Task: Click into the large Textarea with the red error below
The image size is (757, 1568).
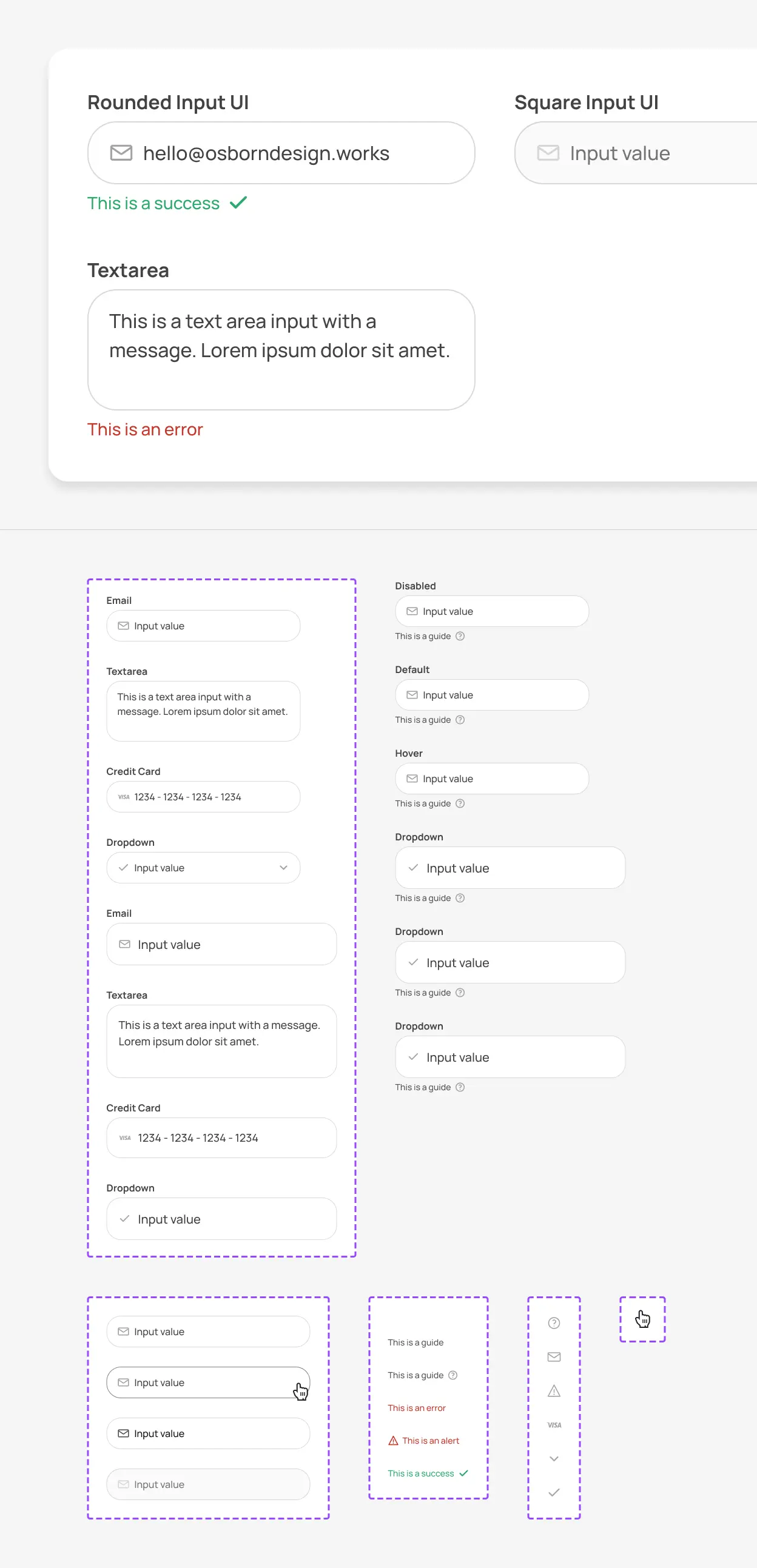Action: coord(281,349)
